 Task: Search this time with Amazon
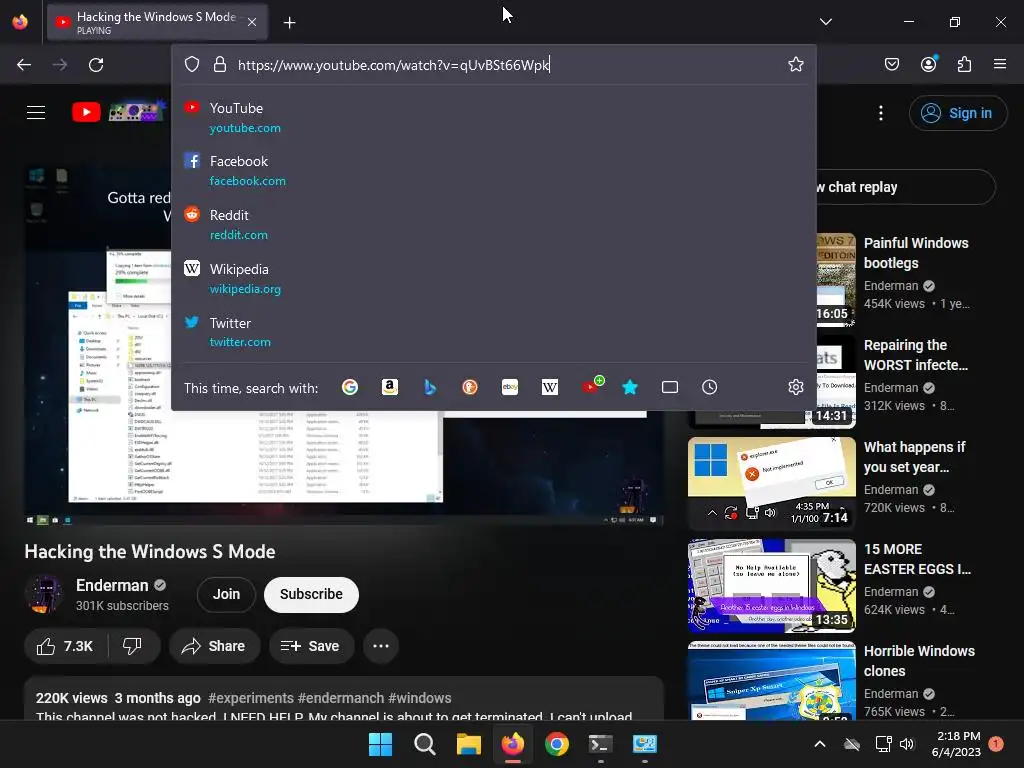(390, 387)
